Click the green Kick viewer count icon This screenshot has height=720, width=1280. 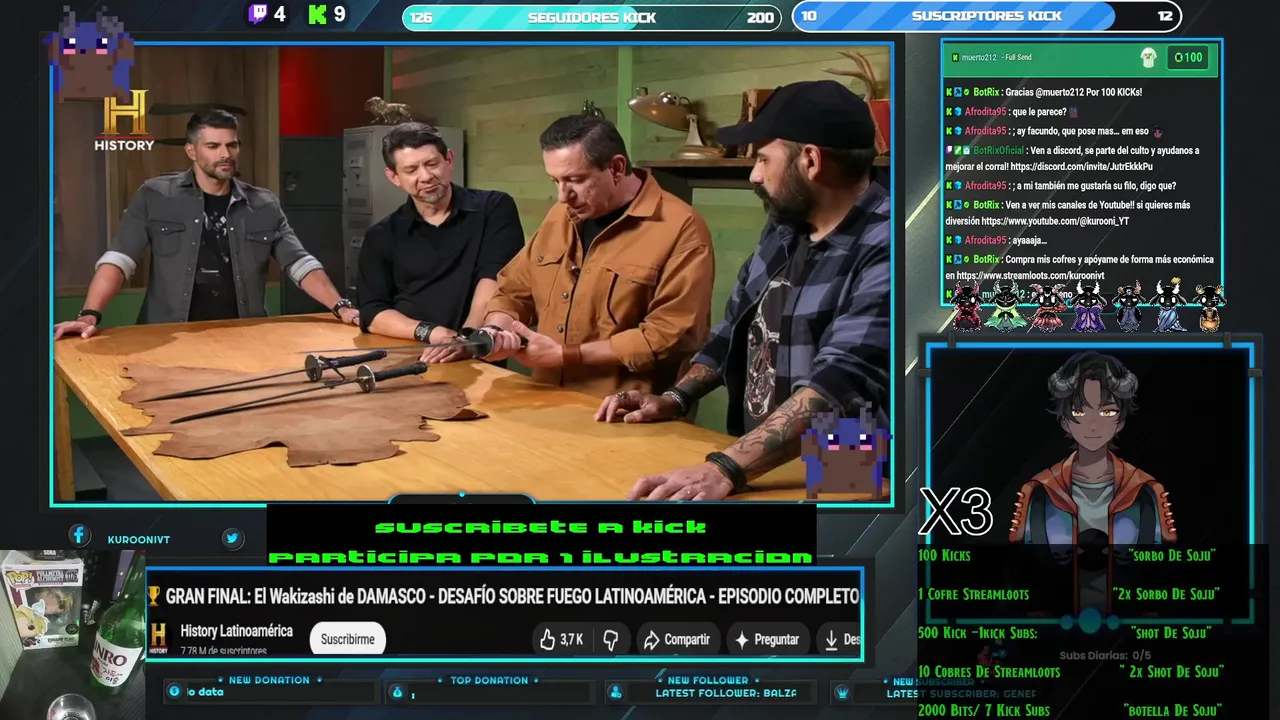point(318,14)
